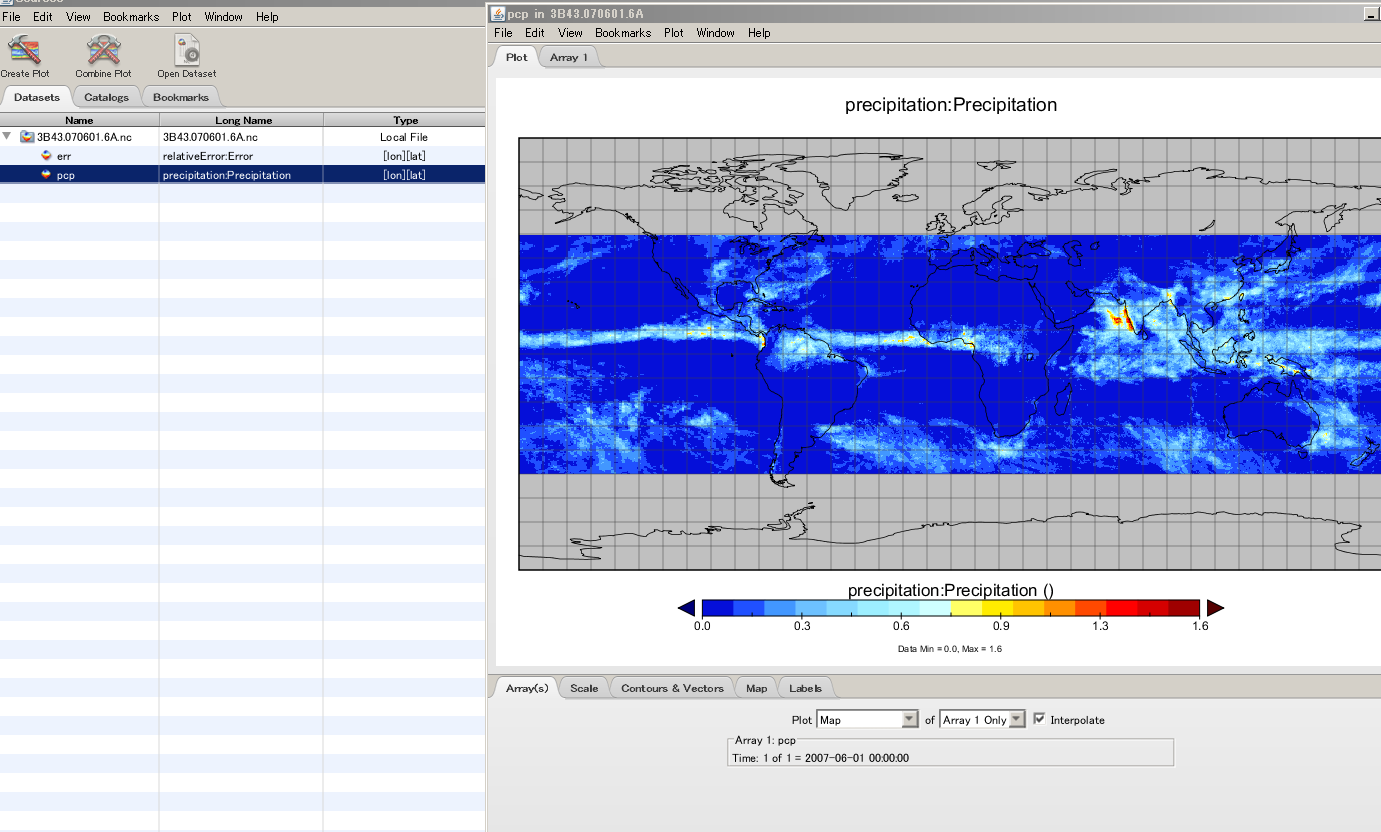Open File menu in Sources window
The image size is (1381, 832).
tap(11, 17)
